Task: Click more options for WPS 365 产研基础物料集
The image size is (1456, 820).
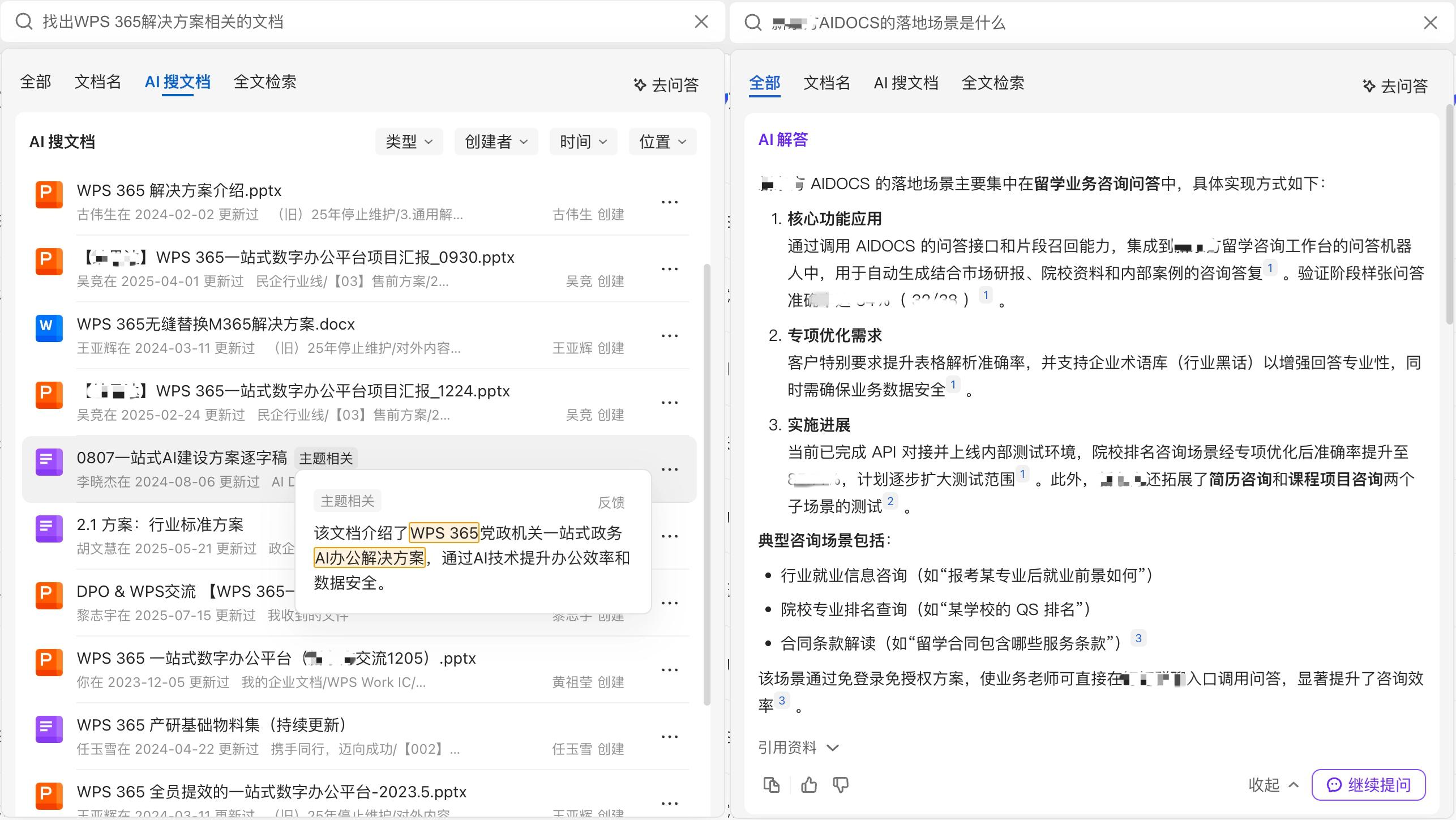Action: click(669, 737)
